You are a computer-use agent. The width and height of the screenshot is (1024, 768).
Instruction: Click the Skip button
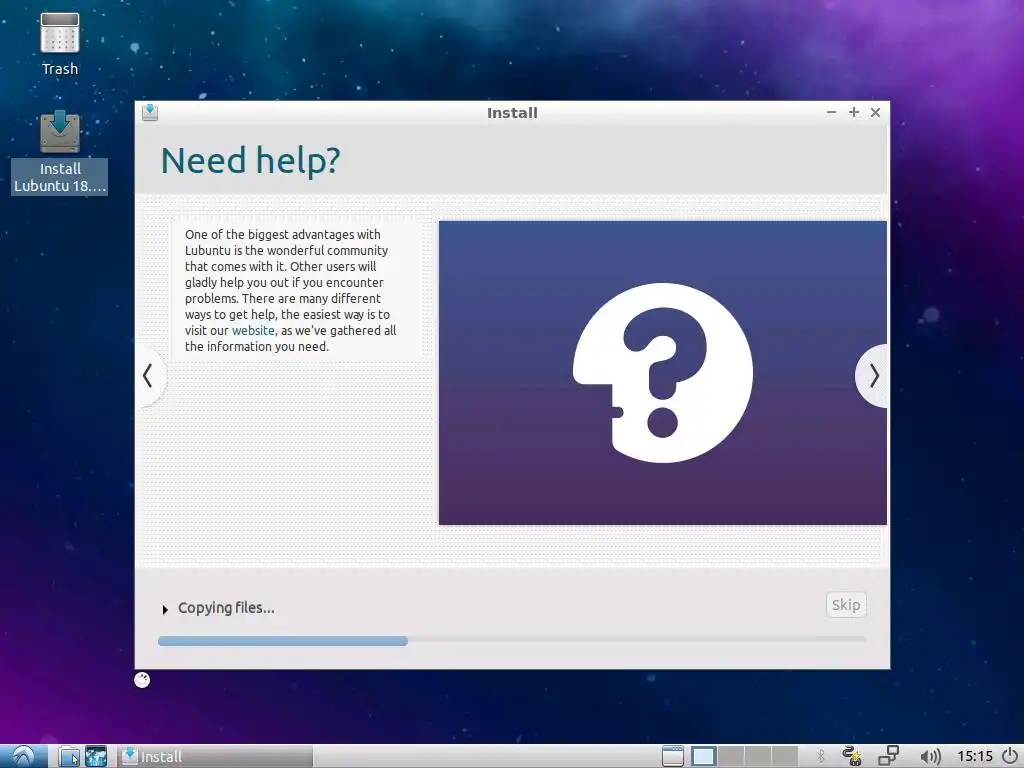tap(846, 605)
